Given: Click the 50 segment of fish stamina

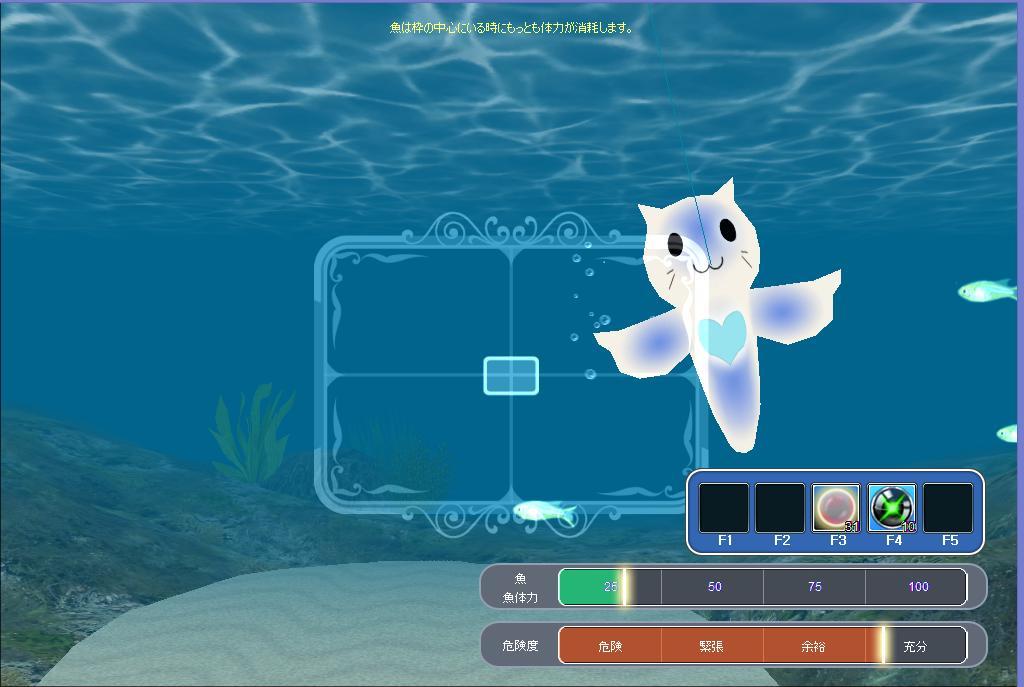Looking at the screenshot, I should click(713, 587).
